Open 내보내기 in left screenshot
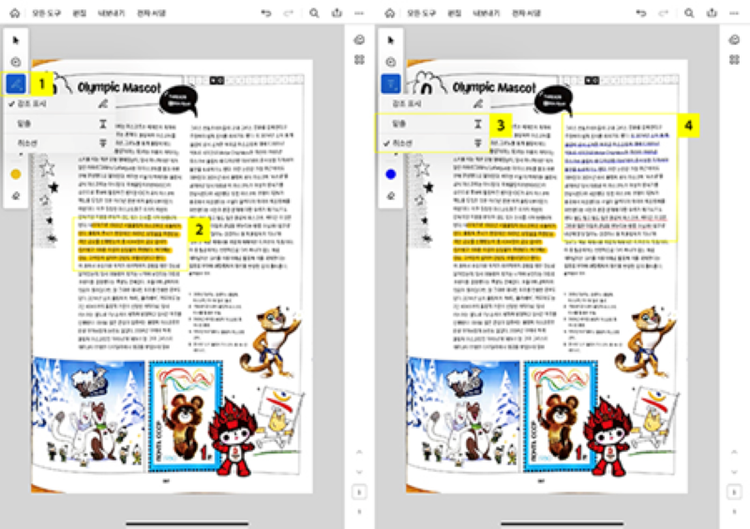 pyautogui.click(x=111, y=13)
